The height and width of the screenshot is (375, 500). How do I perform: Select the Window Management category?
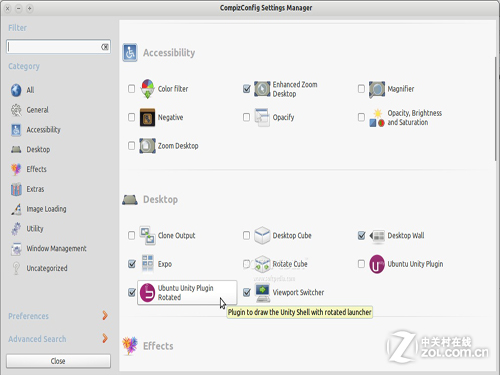click(56, 249)
